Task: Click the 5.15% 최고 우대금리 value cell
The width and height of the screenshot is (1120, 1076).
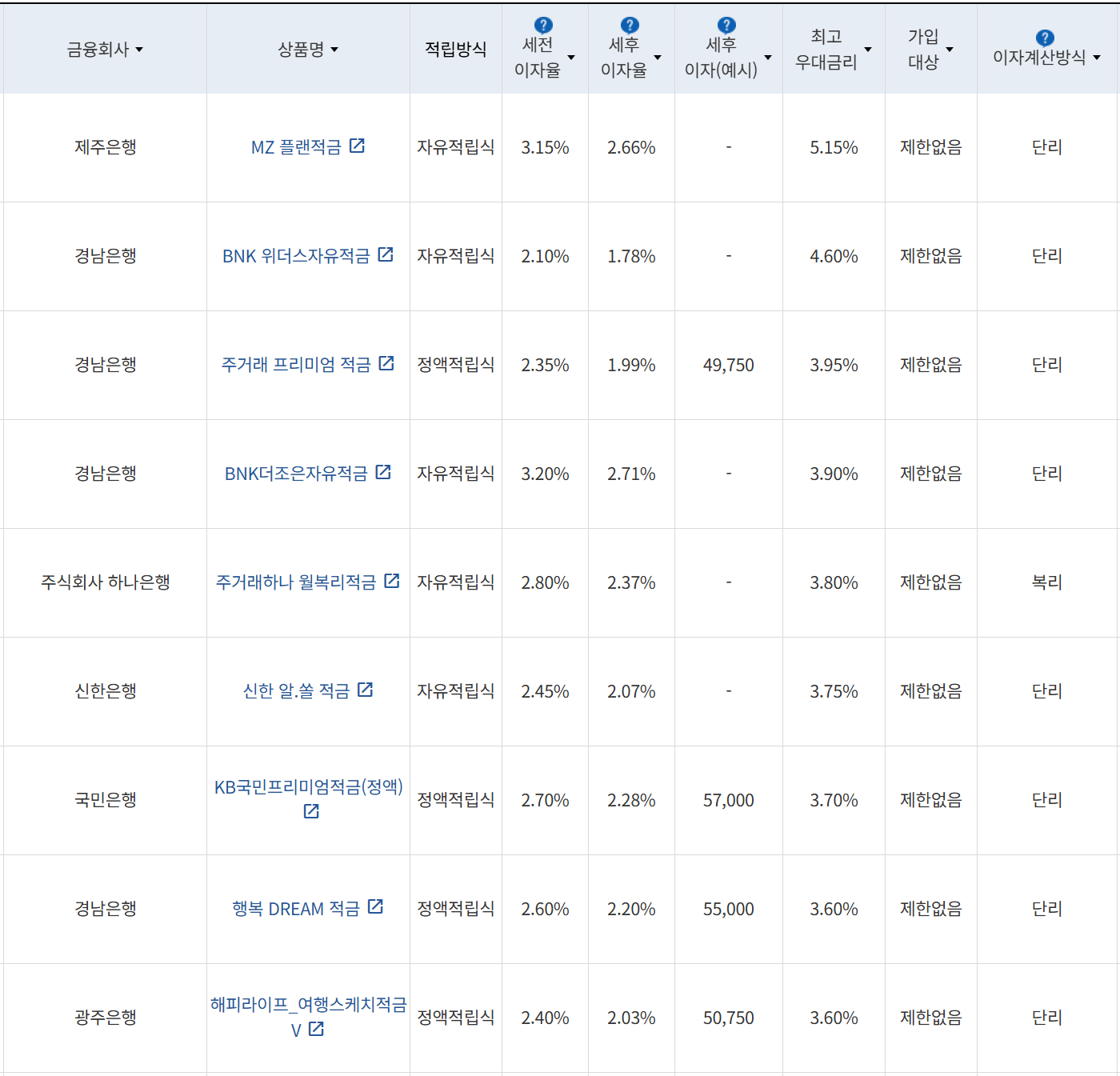Action: 833,146
